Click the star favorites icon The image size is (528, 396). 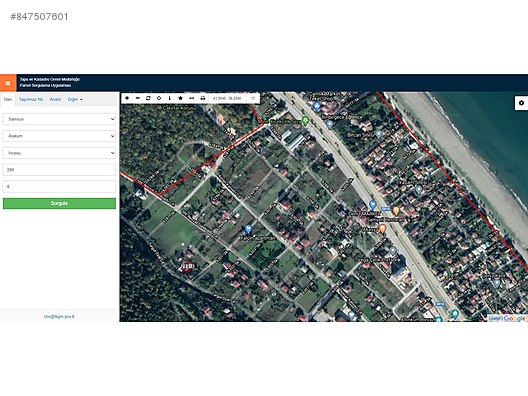(180, 98)
